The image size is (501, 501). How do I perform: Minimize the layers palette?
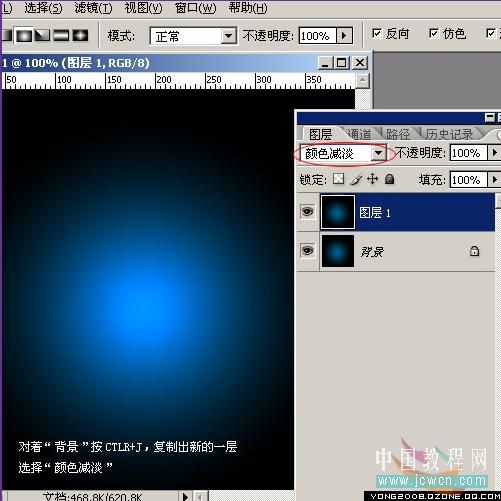490,117
